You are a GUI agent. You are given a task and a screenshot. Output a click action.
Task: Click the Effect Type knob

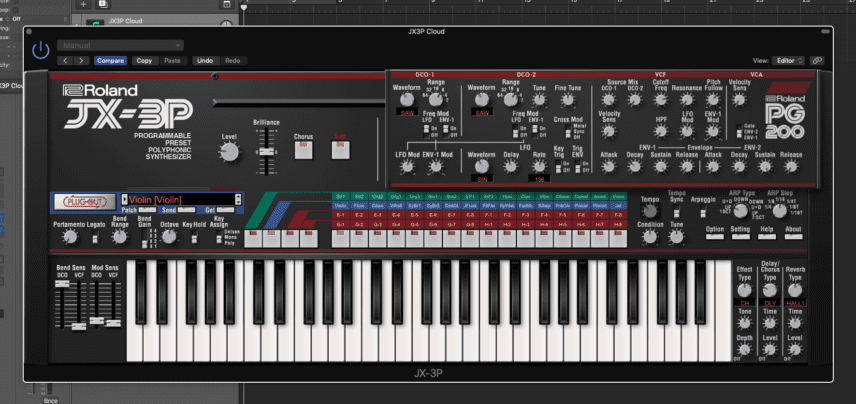744,290
